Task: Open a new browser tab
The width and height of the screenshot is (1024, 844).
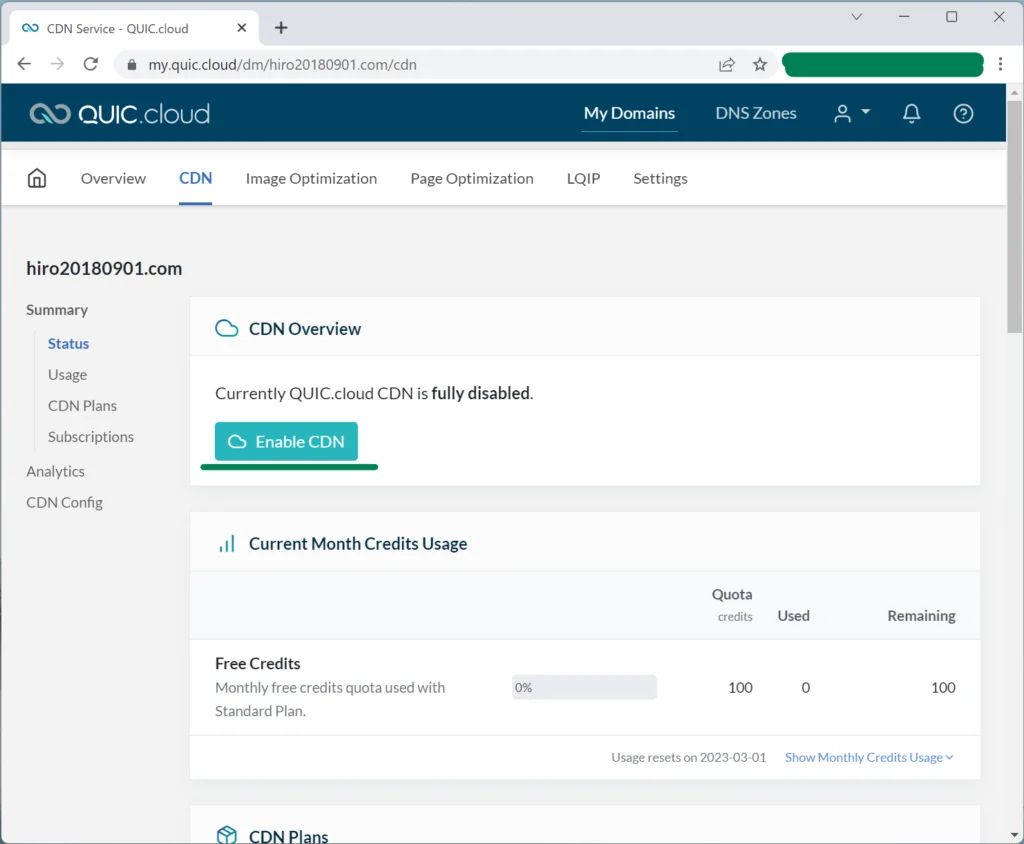Action: 281,27
